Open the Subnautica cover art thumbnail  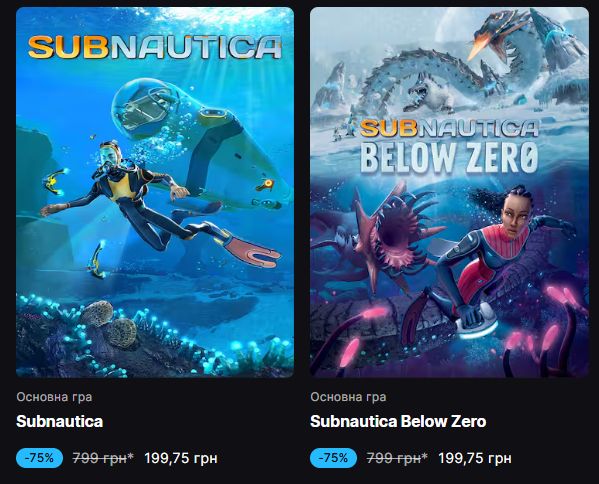pos(155,192)
